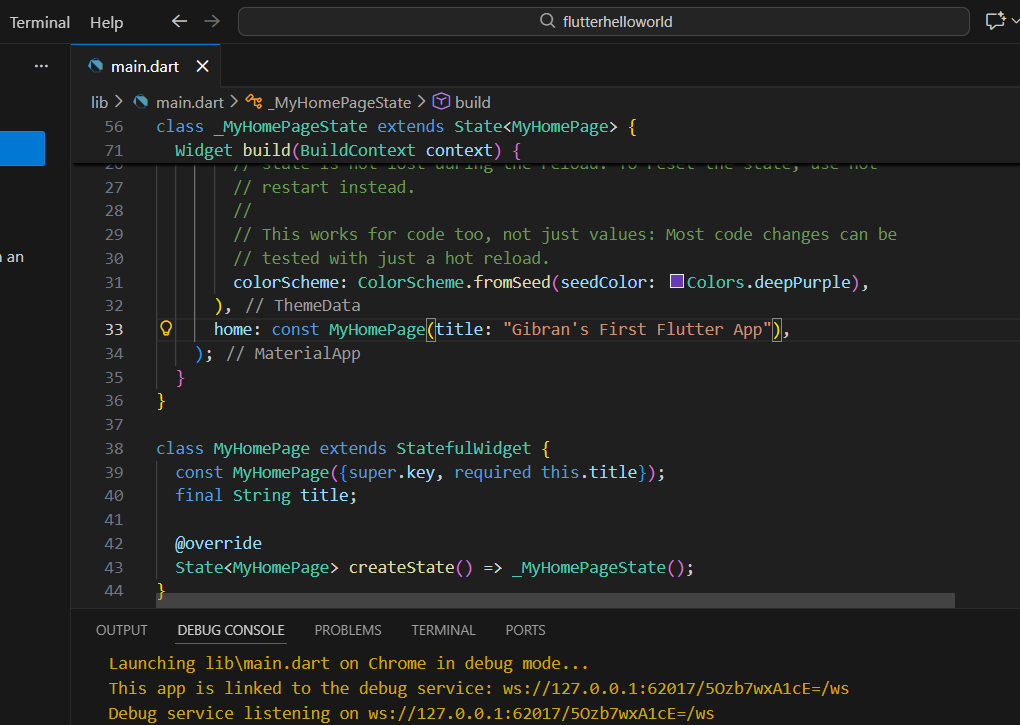The image size is (1020, 725).
Task: Click the build method cube icon in breadcrumbs
Action: click(x=442, y=102)
